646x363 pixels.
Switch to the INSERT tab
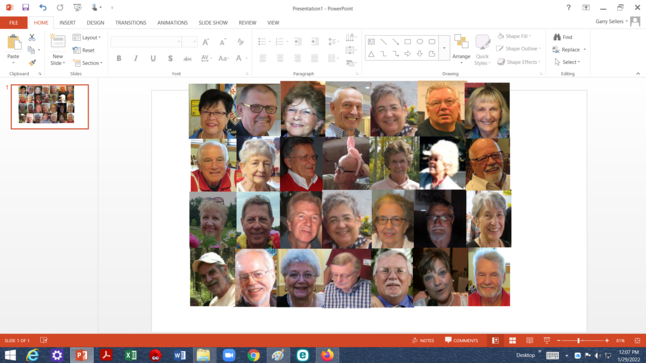coord(68,23)
